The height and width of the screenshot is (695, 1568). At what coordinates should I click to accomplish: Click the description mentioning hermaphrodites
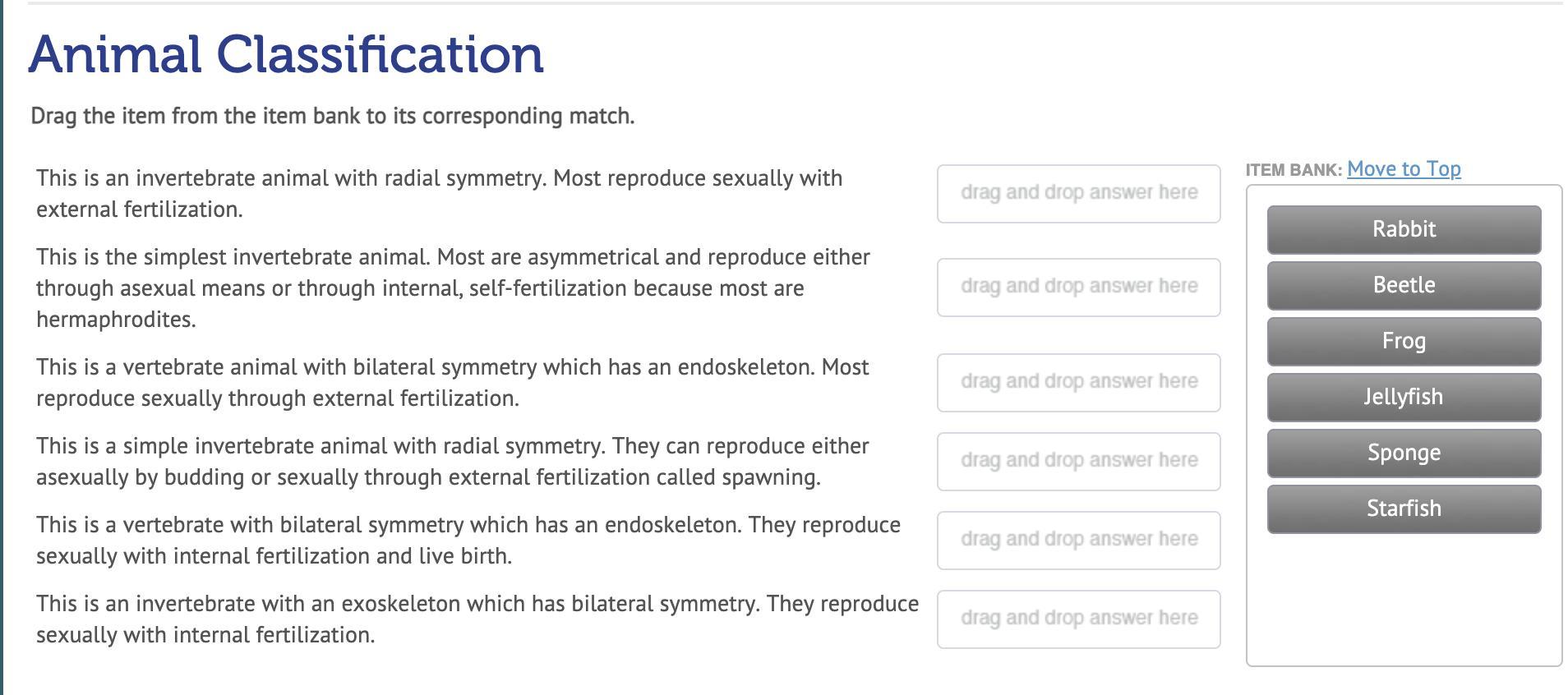pyautogui.click(x=453, y=288)
